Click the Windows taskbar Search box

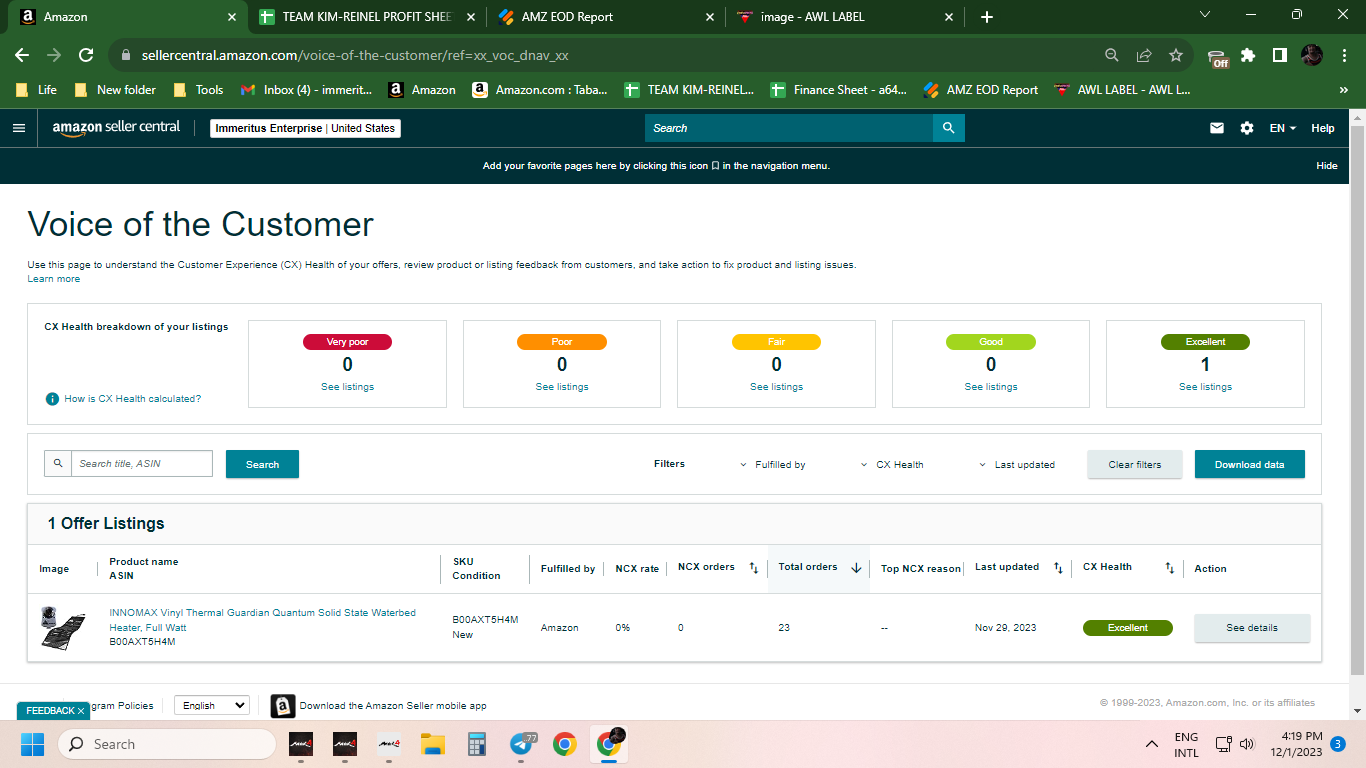click(167, 744)
